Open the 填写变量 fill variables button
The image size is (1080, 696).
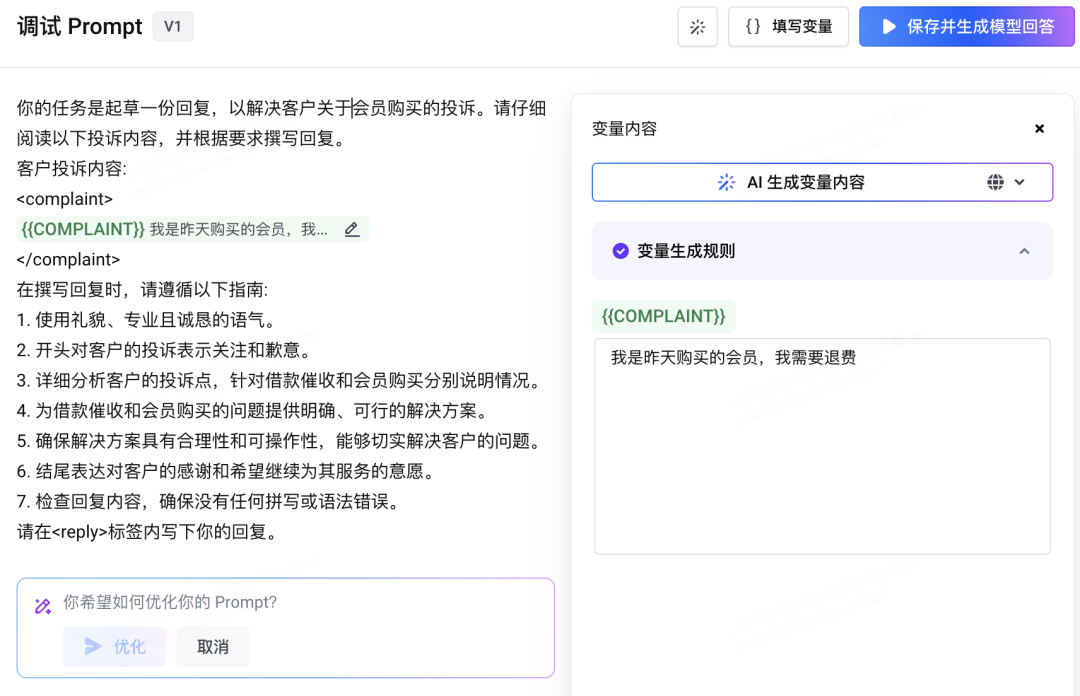click(788, 27)
